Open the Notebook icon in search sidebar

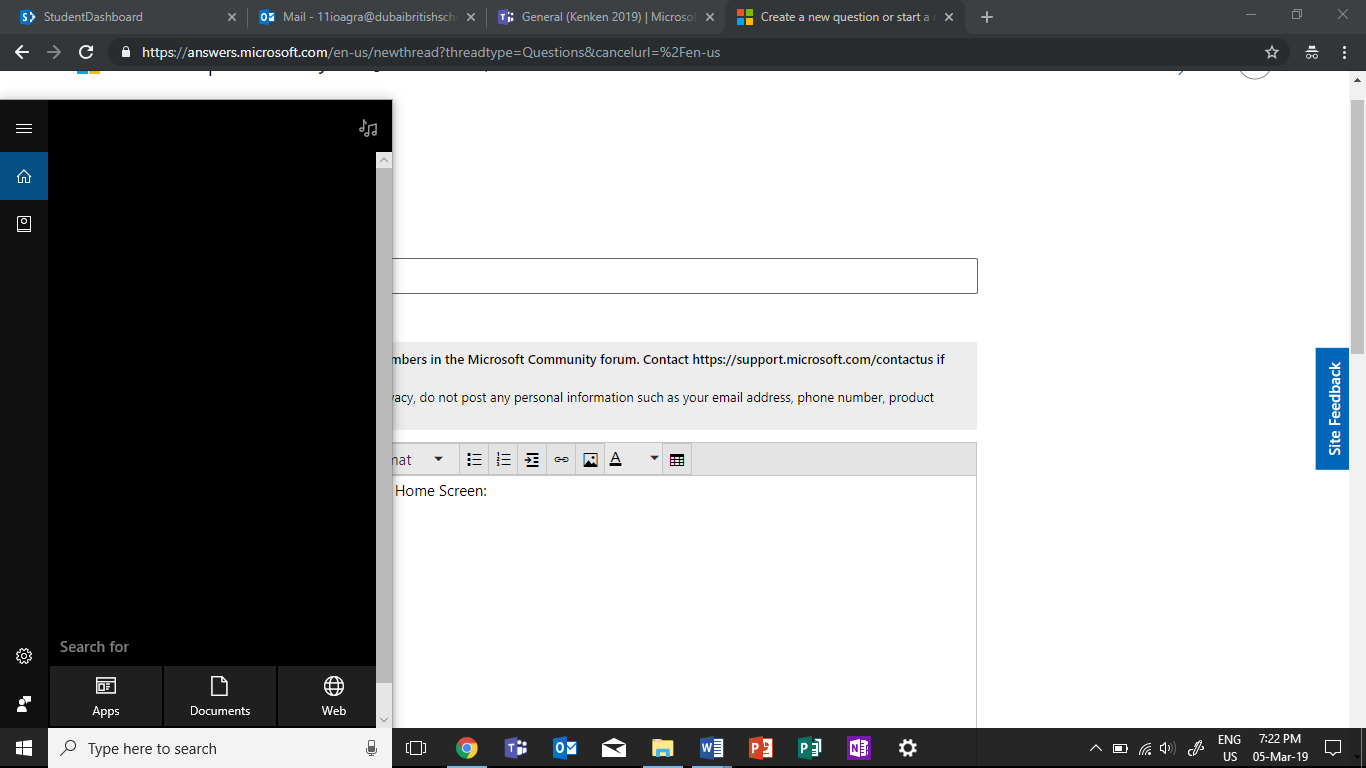click(x=24, y=224)
